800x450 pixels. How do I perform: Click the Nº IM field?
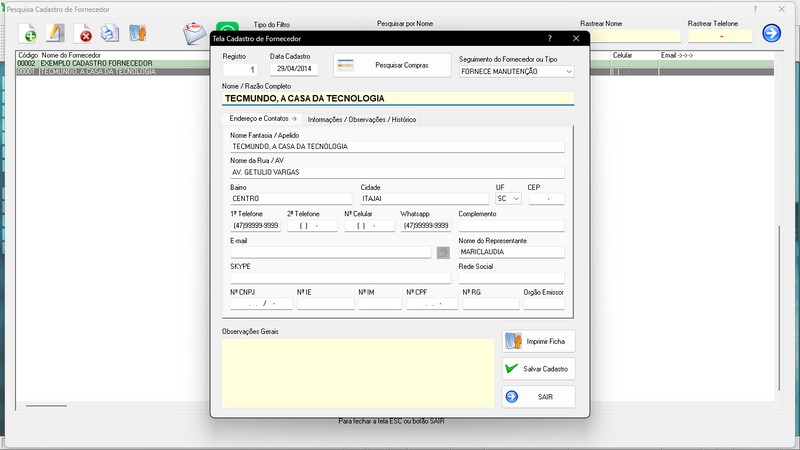click(380, 304)
